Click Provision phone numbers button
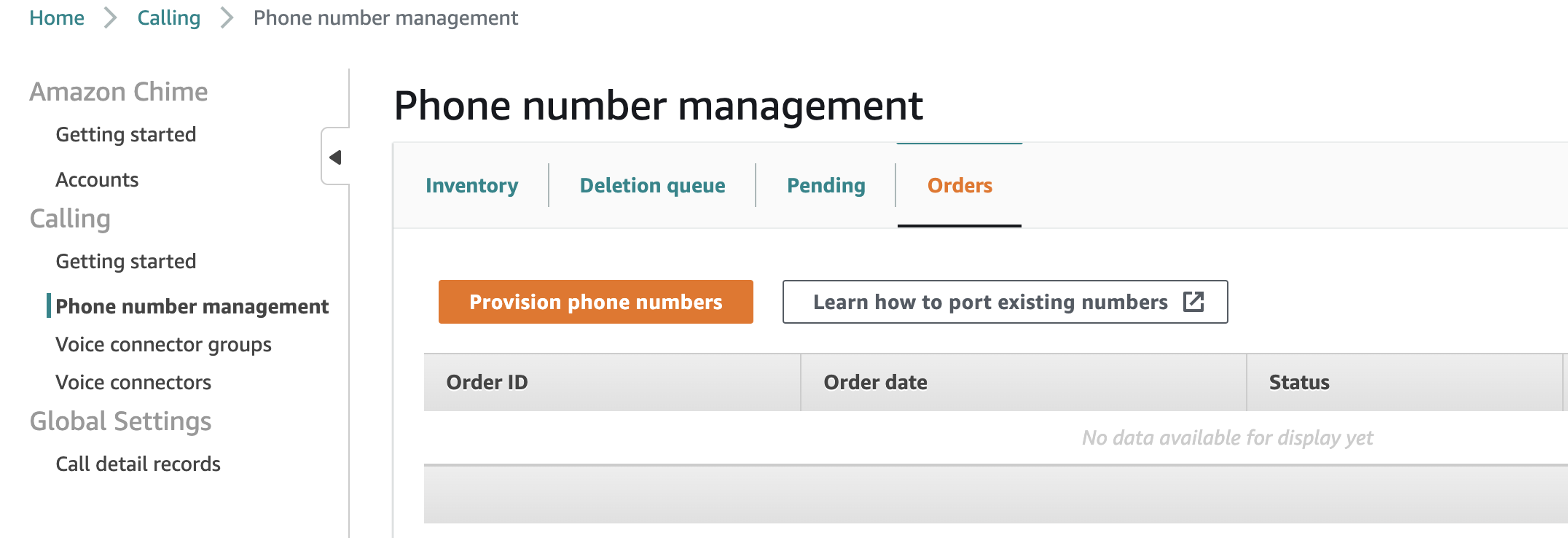Image resolution: width=1568 pixels, height=538 pixels. point(596,302)
